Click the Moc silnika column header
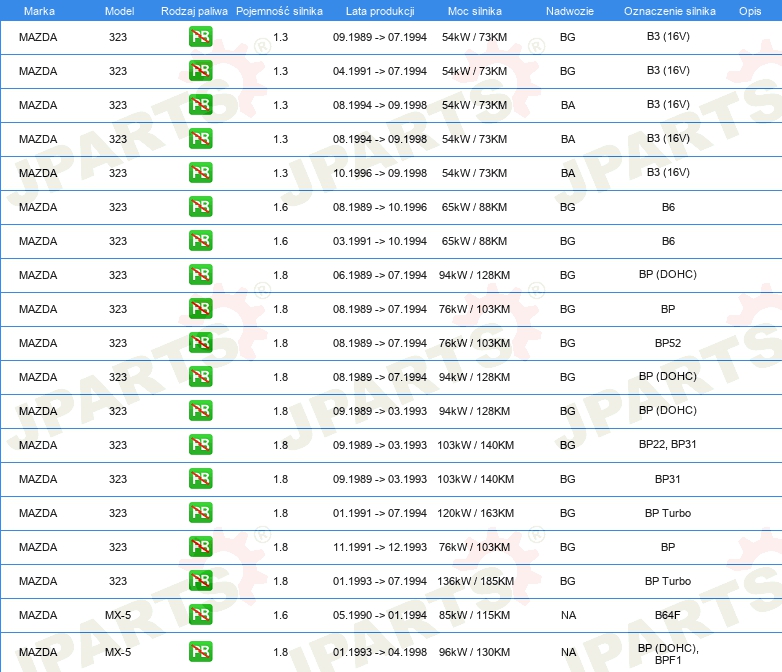Viewport: 782px width, 672px height. (475, 11)
